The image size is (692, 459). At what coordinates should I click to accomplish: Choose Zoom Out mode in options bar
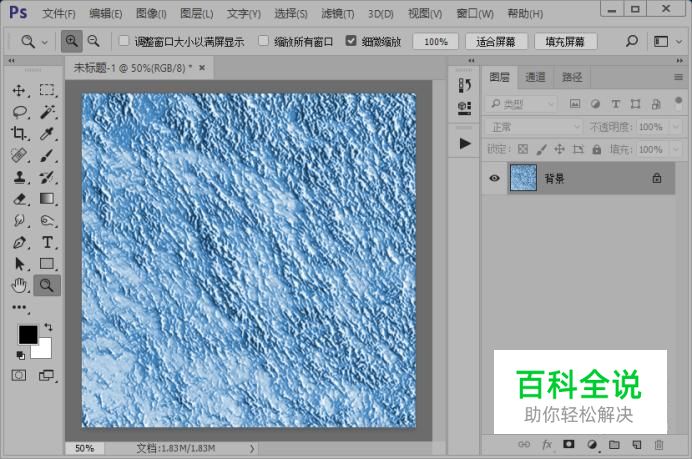[x=94, y=41]
